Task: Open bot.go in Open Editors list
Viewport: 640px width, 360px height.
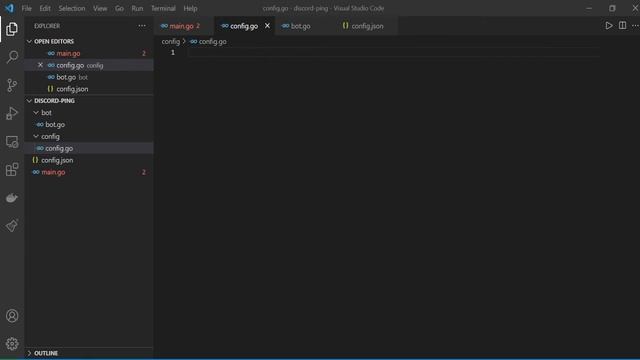Action: point(89,77)
